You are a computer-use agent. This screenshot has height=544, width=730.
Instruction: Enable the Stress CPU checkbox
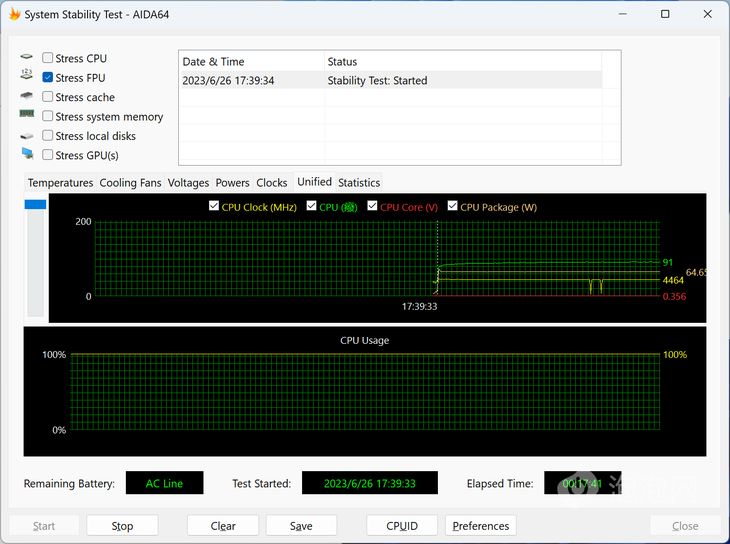47,58
